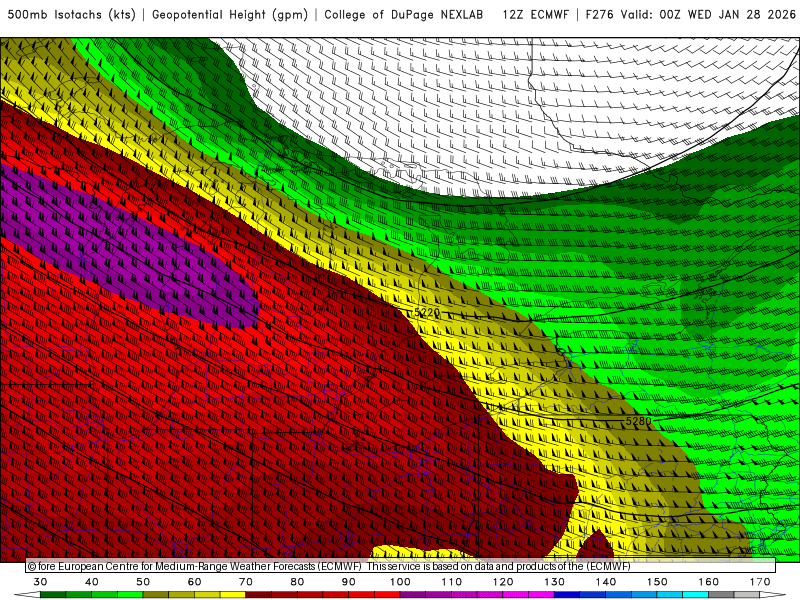Click the 140 knot legend label
This screenshot has width=800, height=600.
point(606,582)
